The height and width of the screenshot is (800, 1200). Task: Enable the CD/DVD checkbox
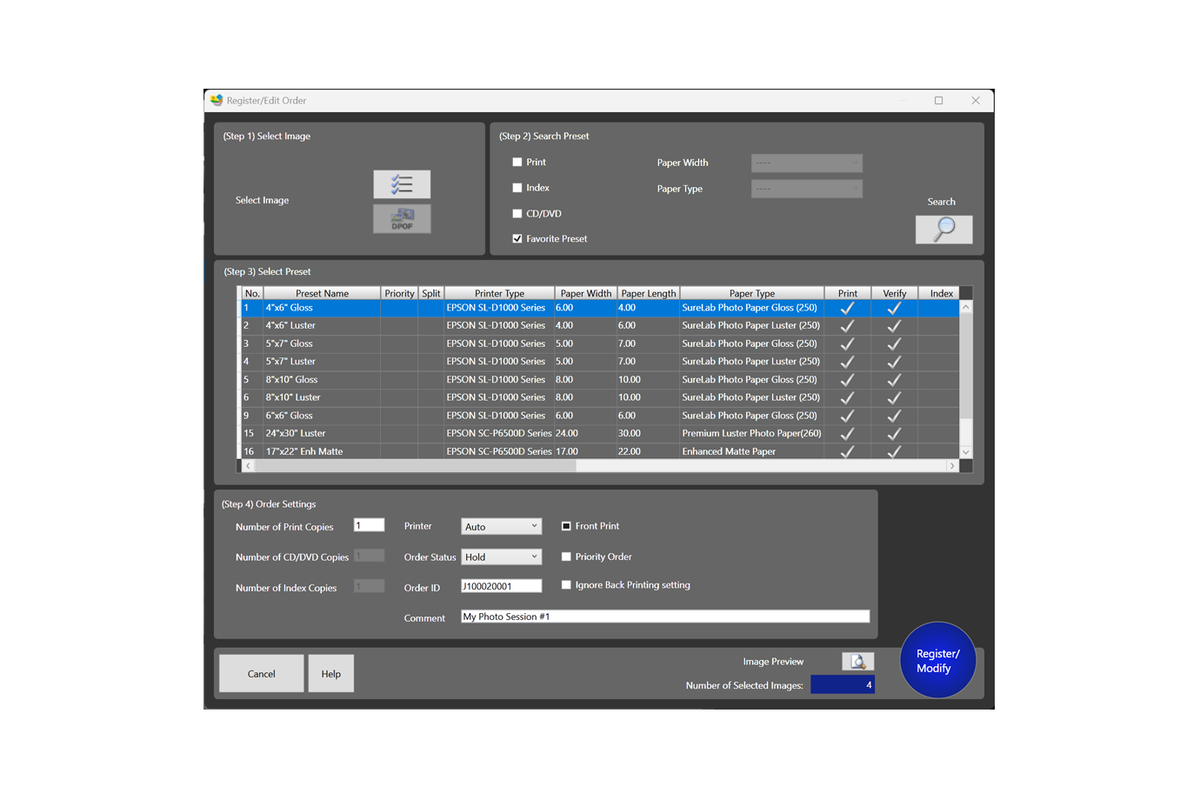pos(517,214)
